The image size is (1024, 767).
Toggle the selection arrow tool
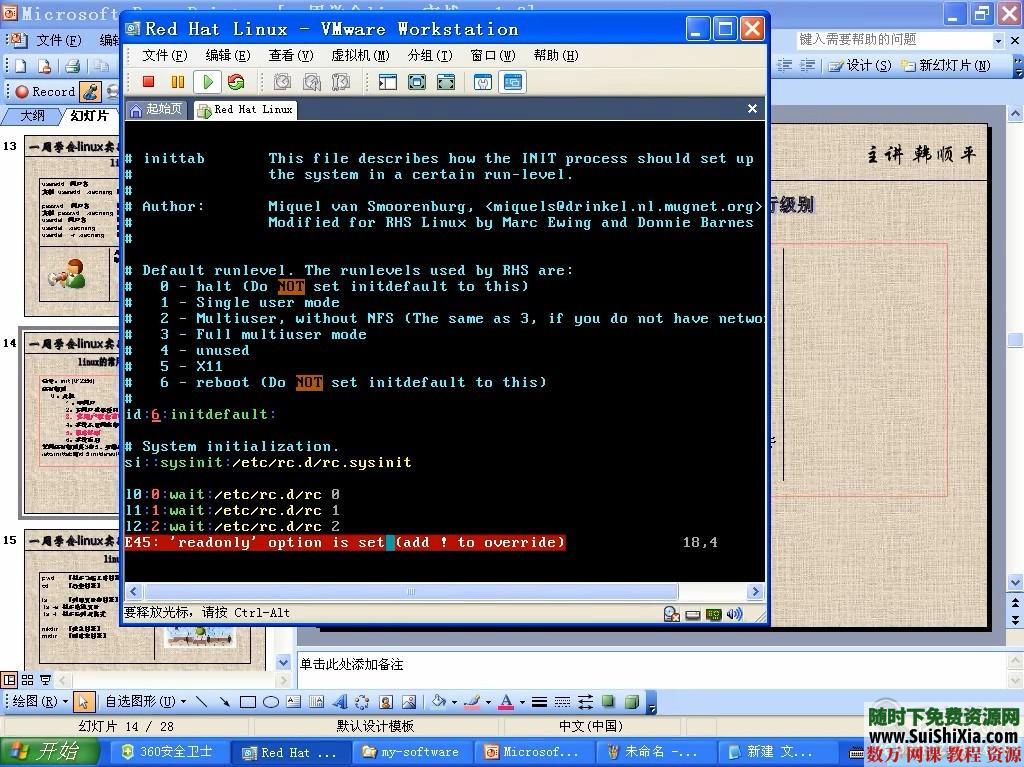tap(82, 701)
